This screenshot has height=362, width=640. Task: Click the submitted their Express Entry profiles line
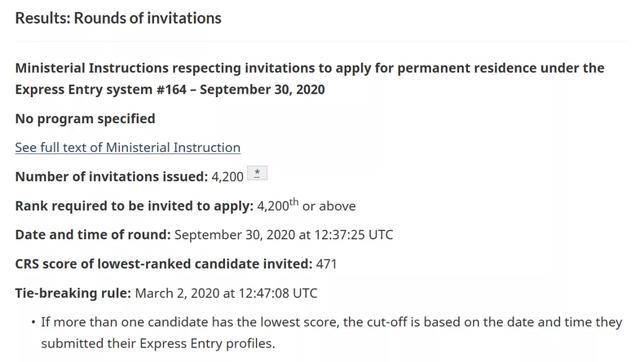coord(158,344)
